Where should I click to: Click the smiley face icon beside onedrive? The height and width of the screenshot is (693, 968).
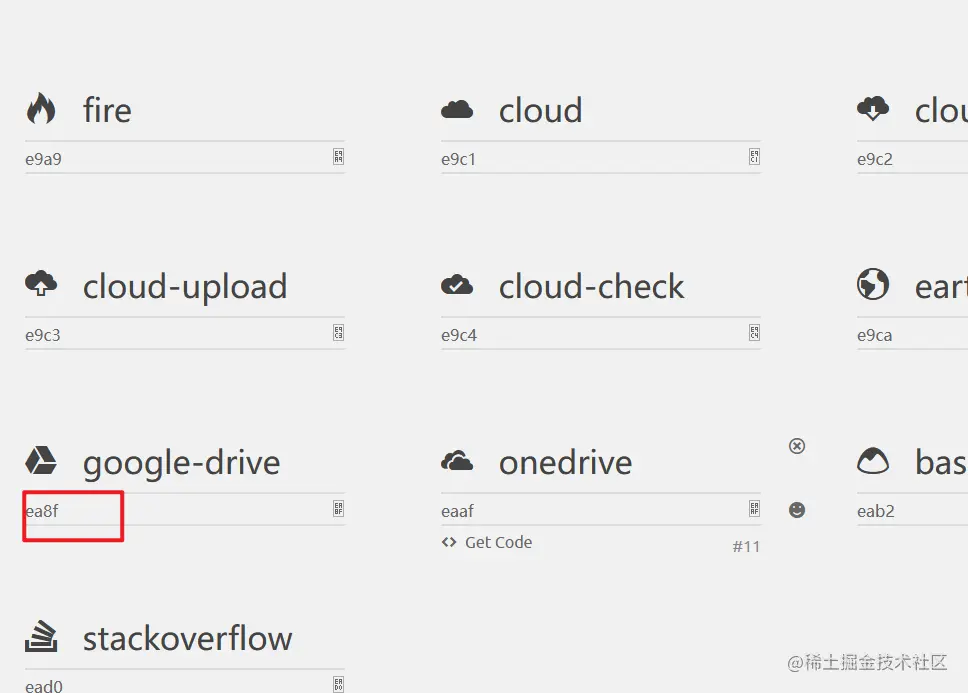point(797,510)
